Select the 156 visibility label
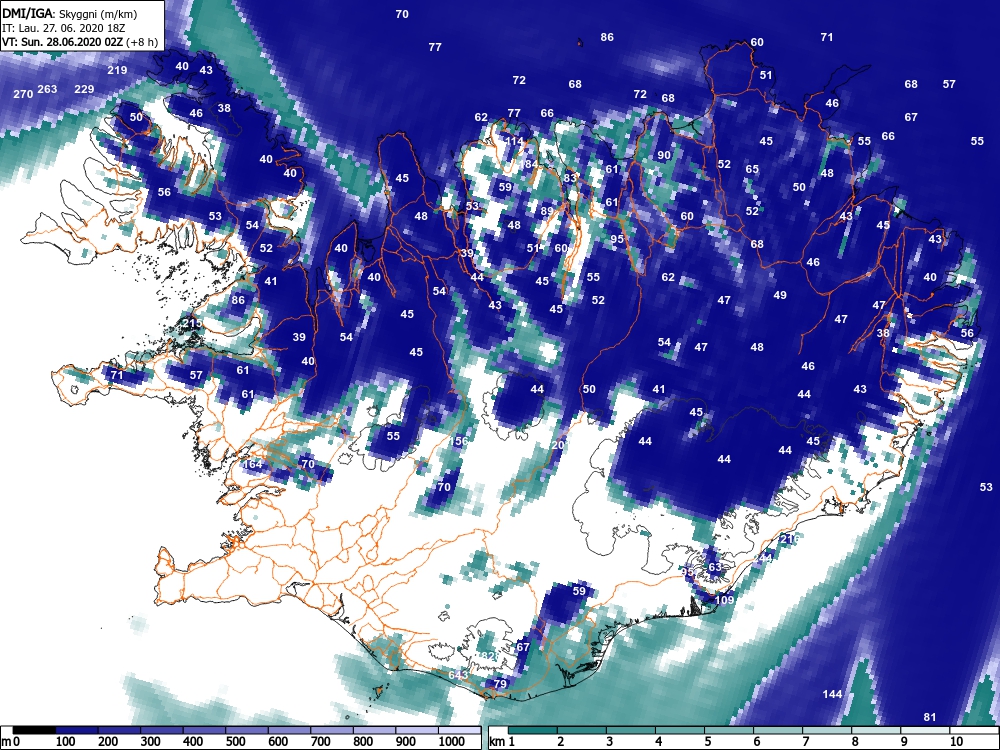Screen dimensions: 1000x750 tap(459, 441)
